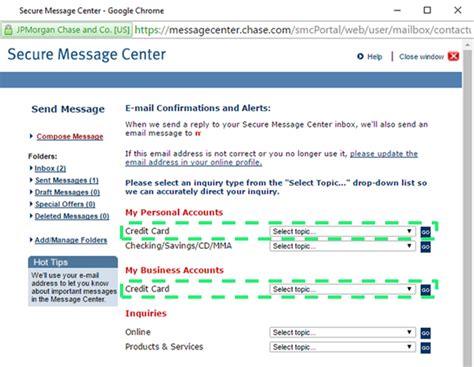Click the Online inquiry label
The image size is (474, 367).
(x=138, y=332)
